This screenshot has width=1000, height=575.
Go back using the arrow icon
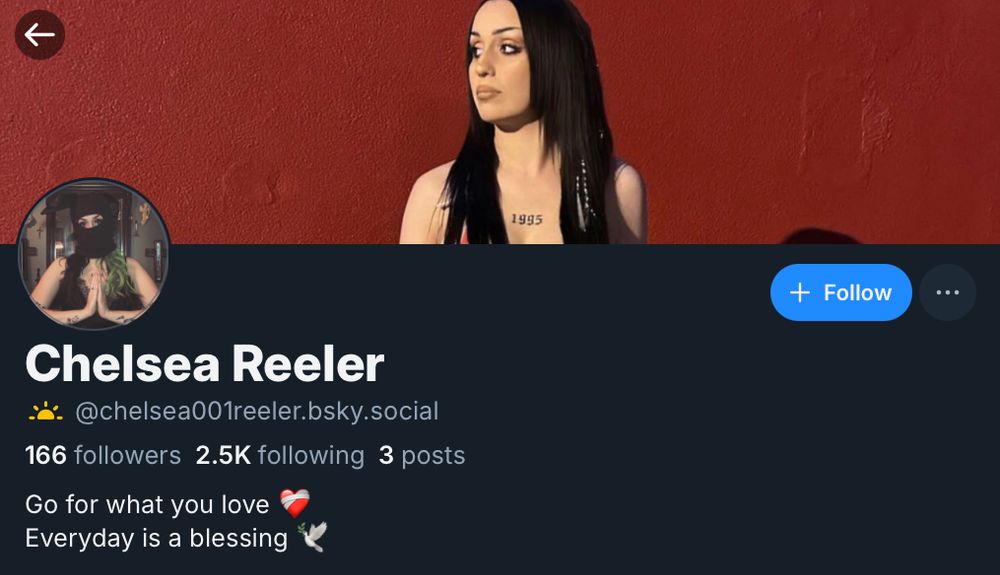40,34
